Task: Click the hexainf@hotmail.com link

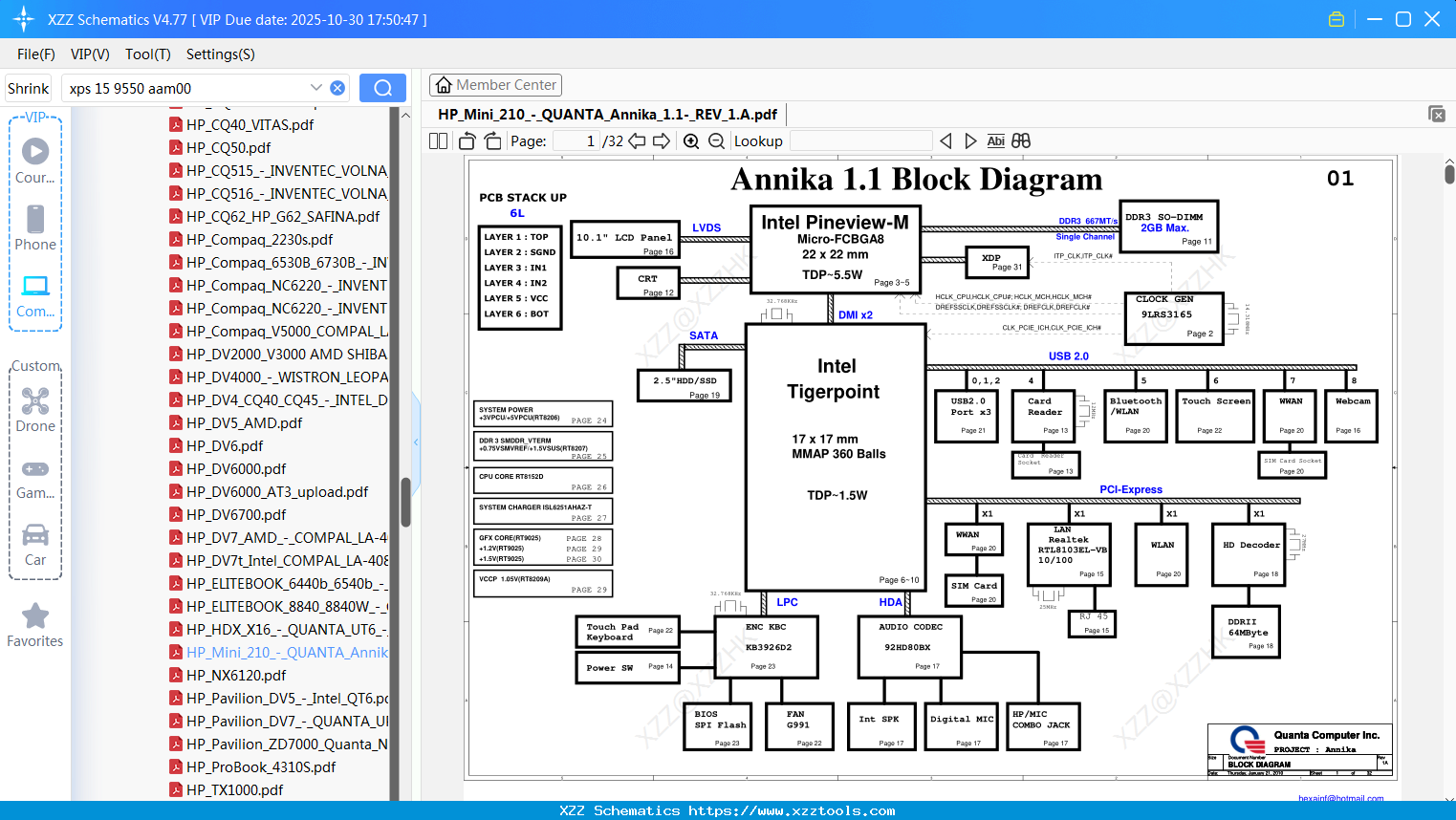Action: pos(1340,797)
